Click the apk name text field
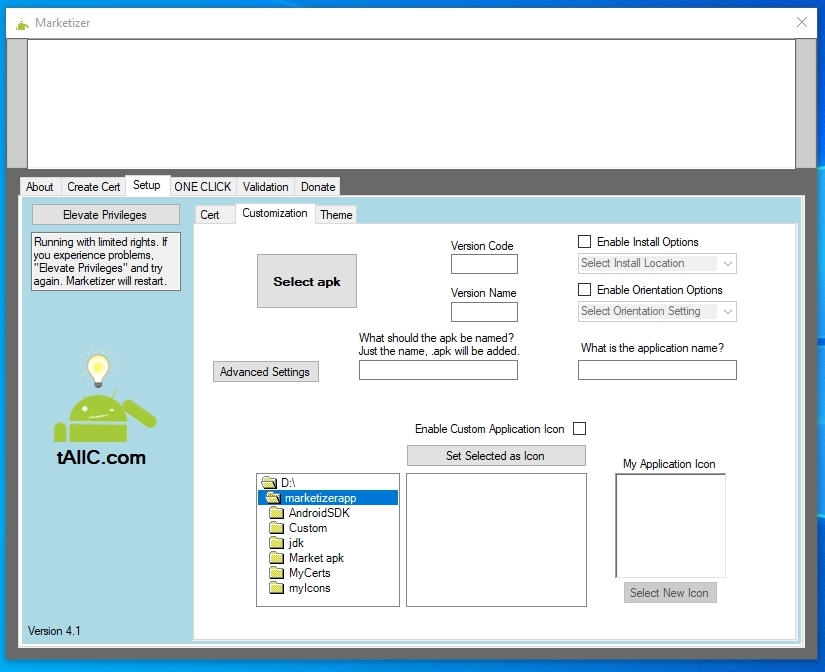The width and height of the screenshot is (825, 672). [438, 370]
